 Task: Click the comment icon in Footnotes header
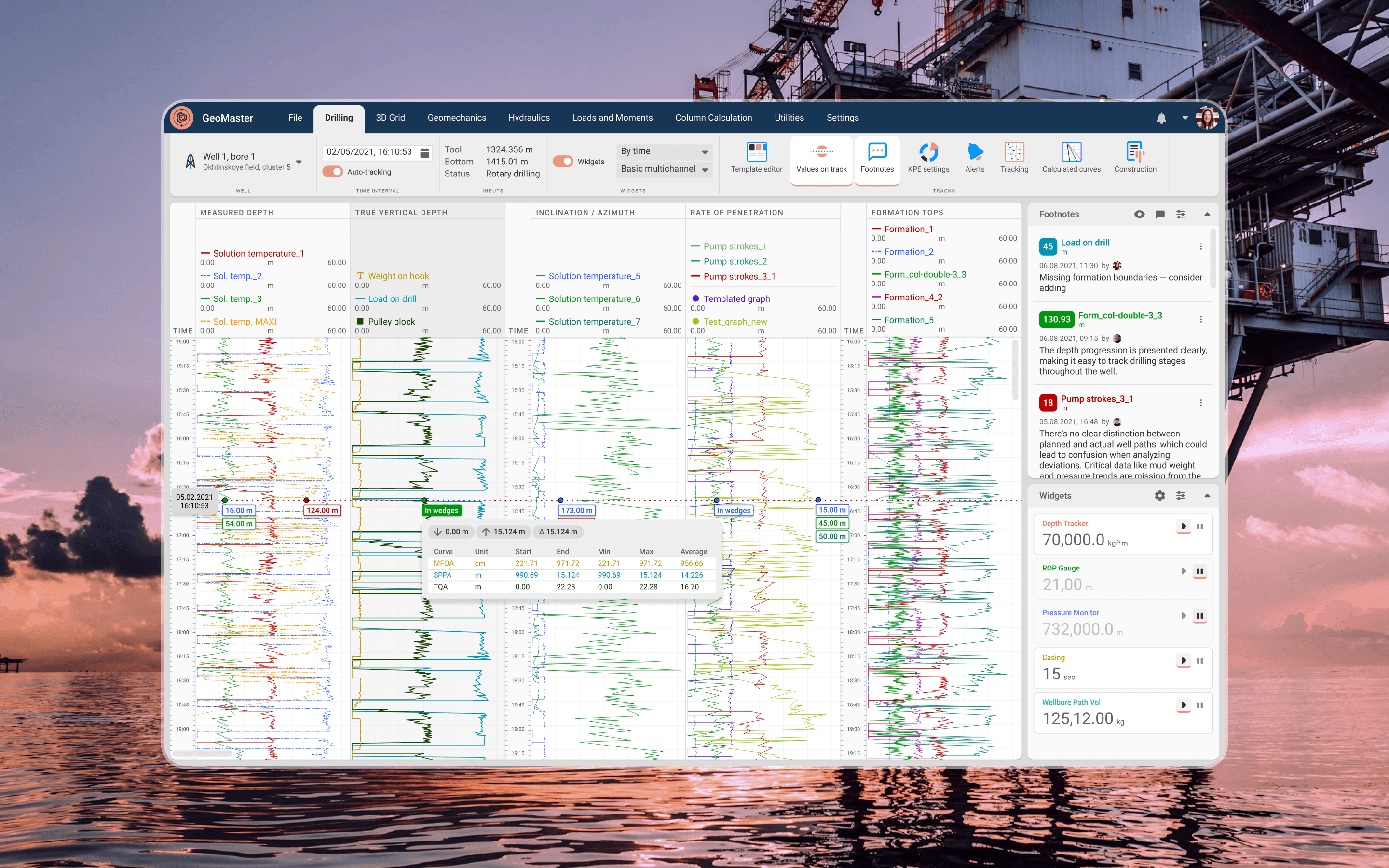pyautogui.click(x=1159, y=214)
